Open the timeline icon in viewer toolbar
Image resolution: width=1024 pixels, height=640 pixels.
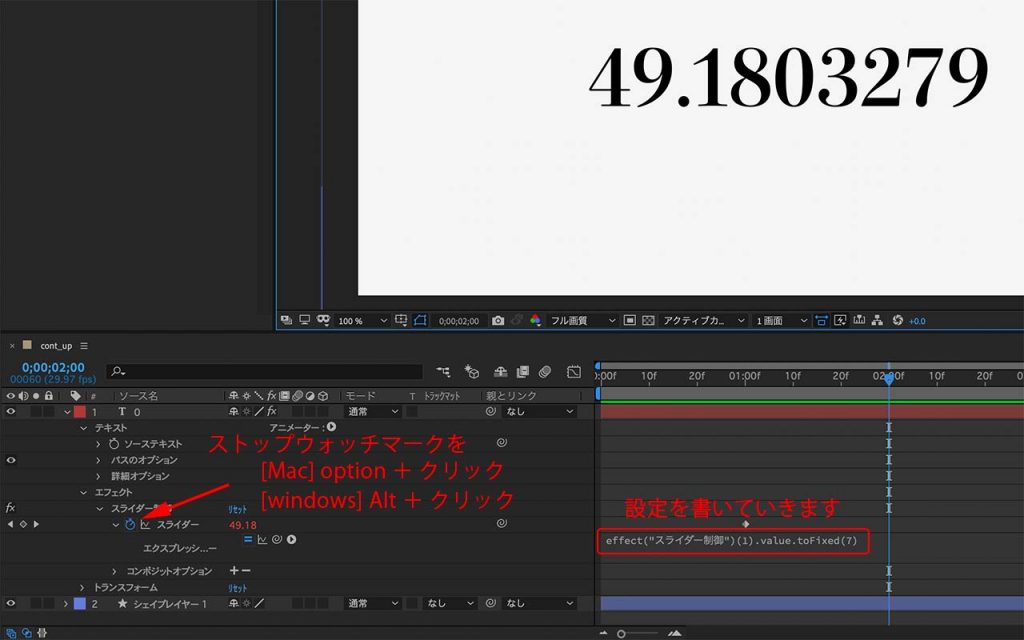[x=859, y=320]
